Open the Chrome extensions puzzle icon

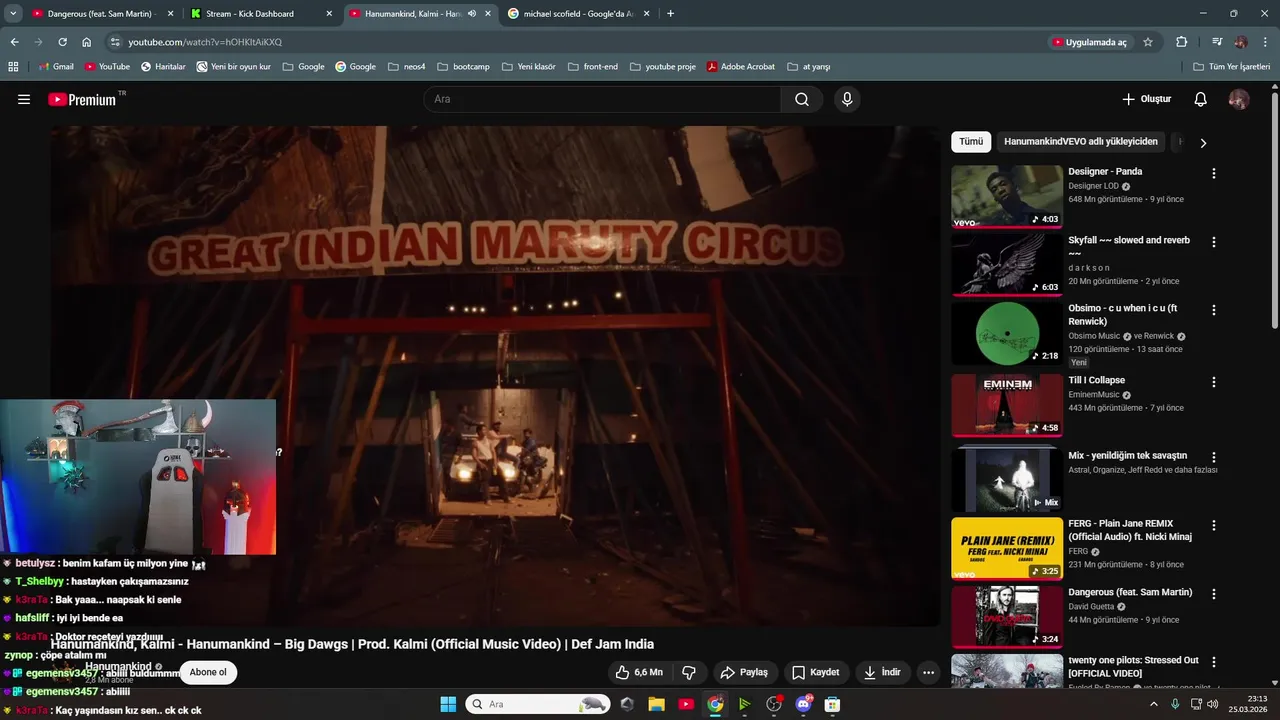coord(1181,42)
